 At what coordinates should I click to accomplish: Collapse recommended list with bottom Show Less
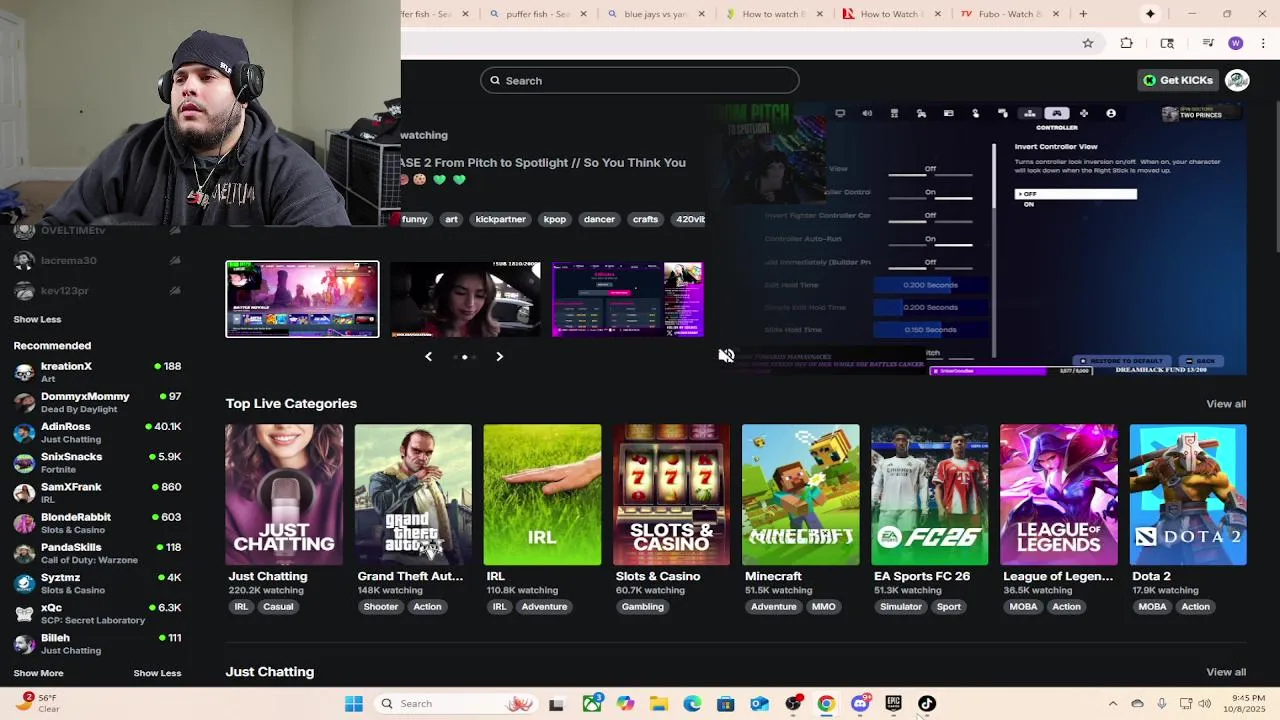click(x=157, y=673)
